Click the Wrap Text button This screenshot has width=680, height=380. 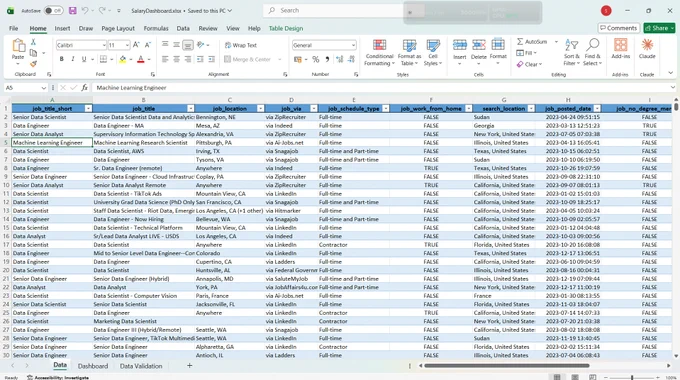click(241, 45)
